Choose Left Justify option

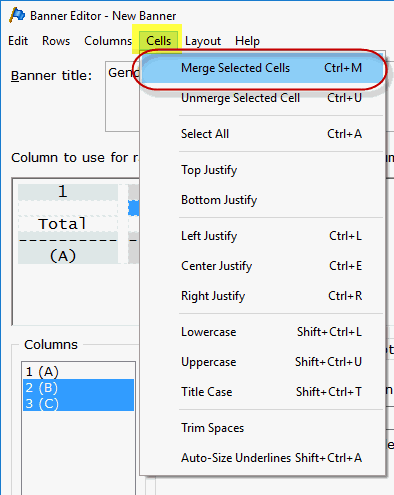pos(263,236)
